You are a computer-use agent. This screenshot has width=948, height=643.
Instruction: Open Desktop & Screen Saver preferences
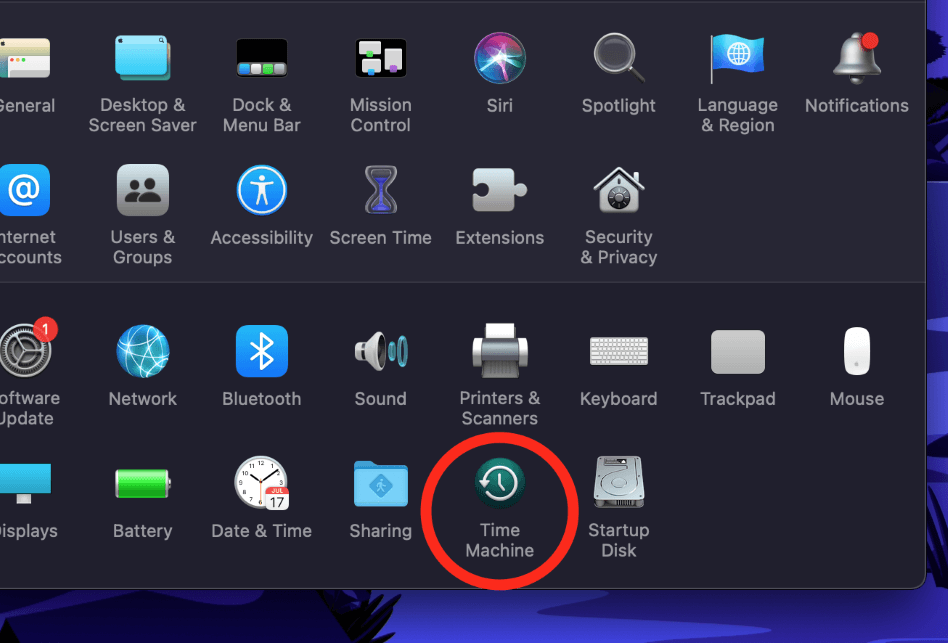(x=143, y=59)
